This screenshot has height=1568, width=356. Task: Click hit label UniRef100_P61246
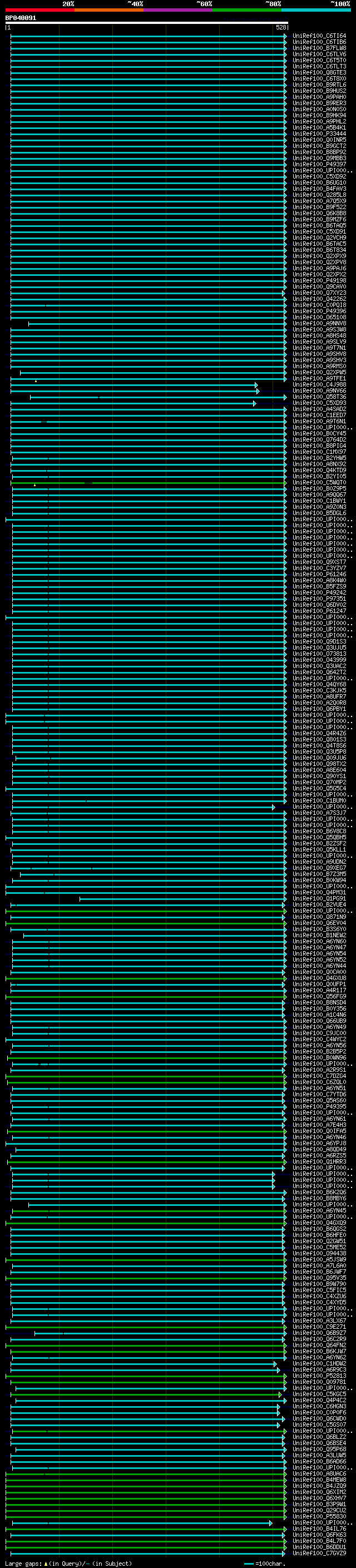(x=319, y=574)
